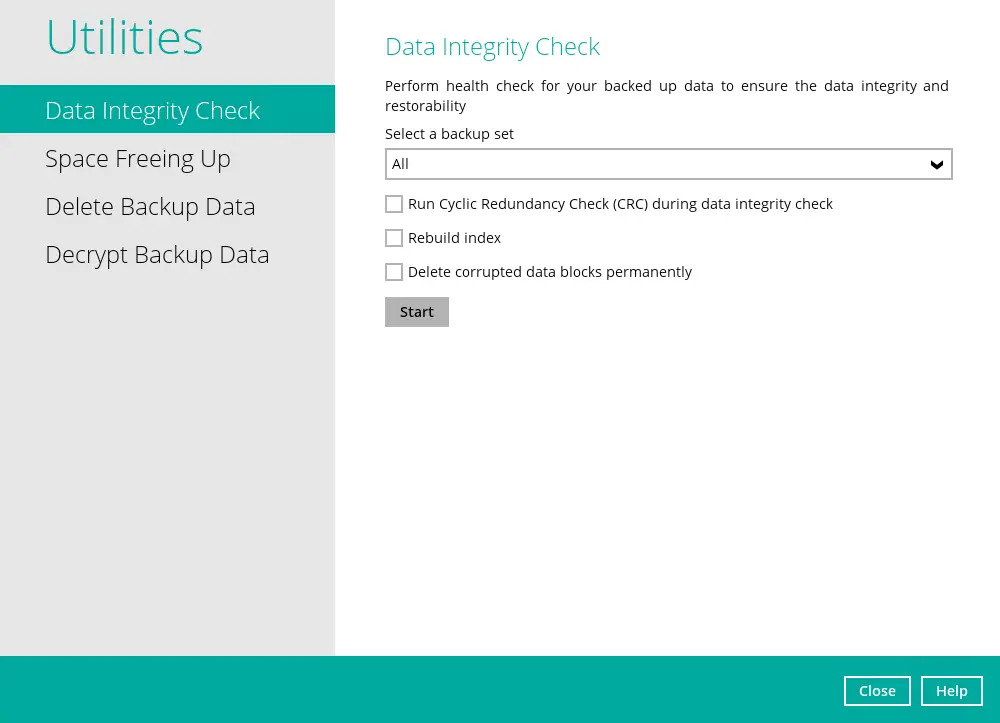Click the health check description text
The image size is (1000, 723).
[666, 96]
